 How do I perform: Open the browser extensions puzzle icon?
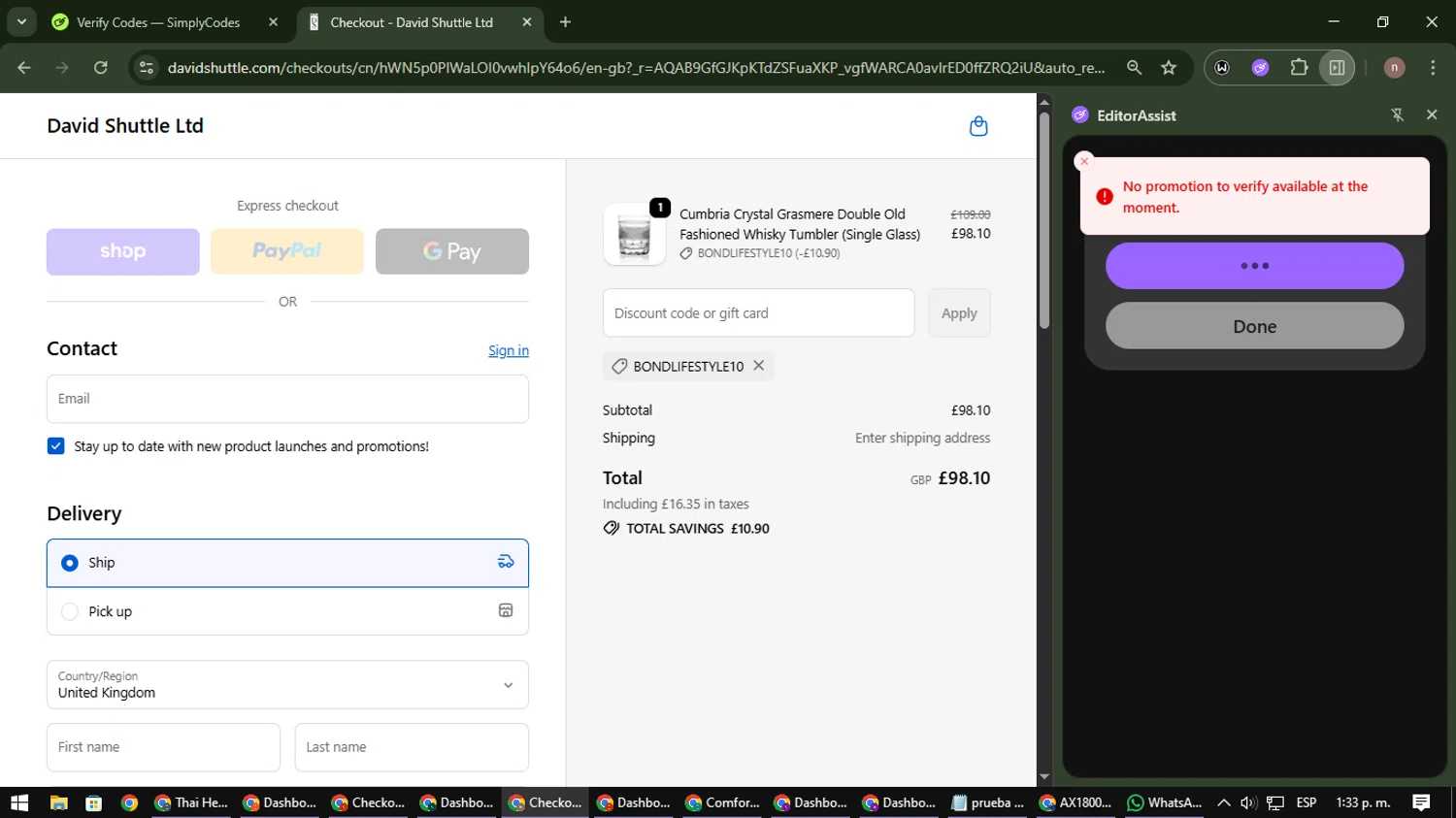[x=1299, y=68]
